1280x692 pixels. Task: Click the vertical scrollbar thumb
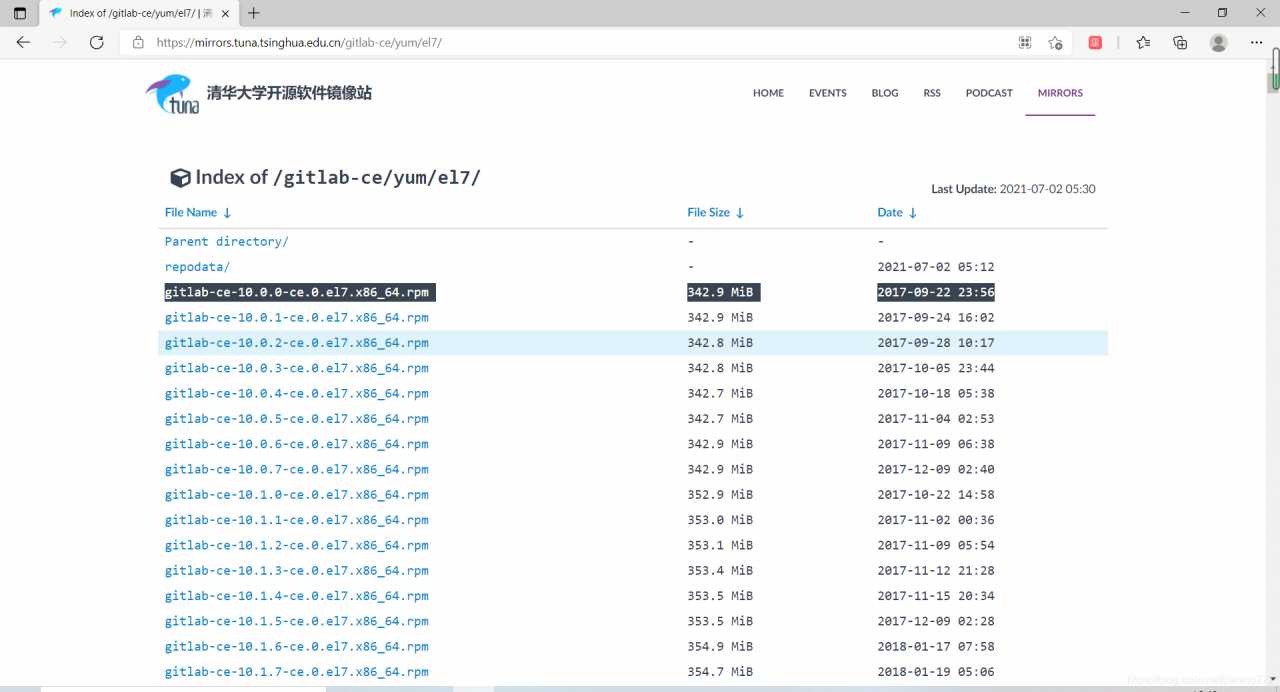[x=1274, y=82]
